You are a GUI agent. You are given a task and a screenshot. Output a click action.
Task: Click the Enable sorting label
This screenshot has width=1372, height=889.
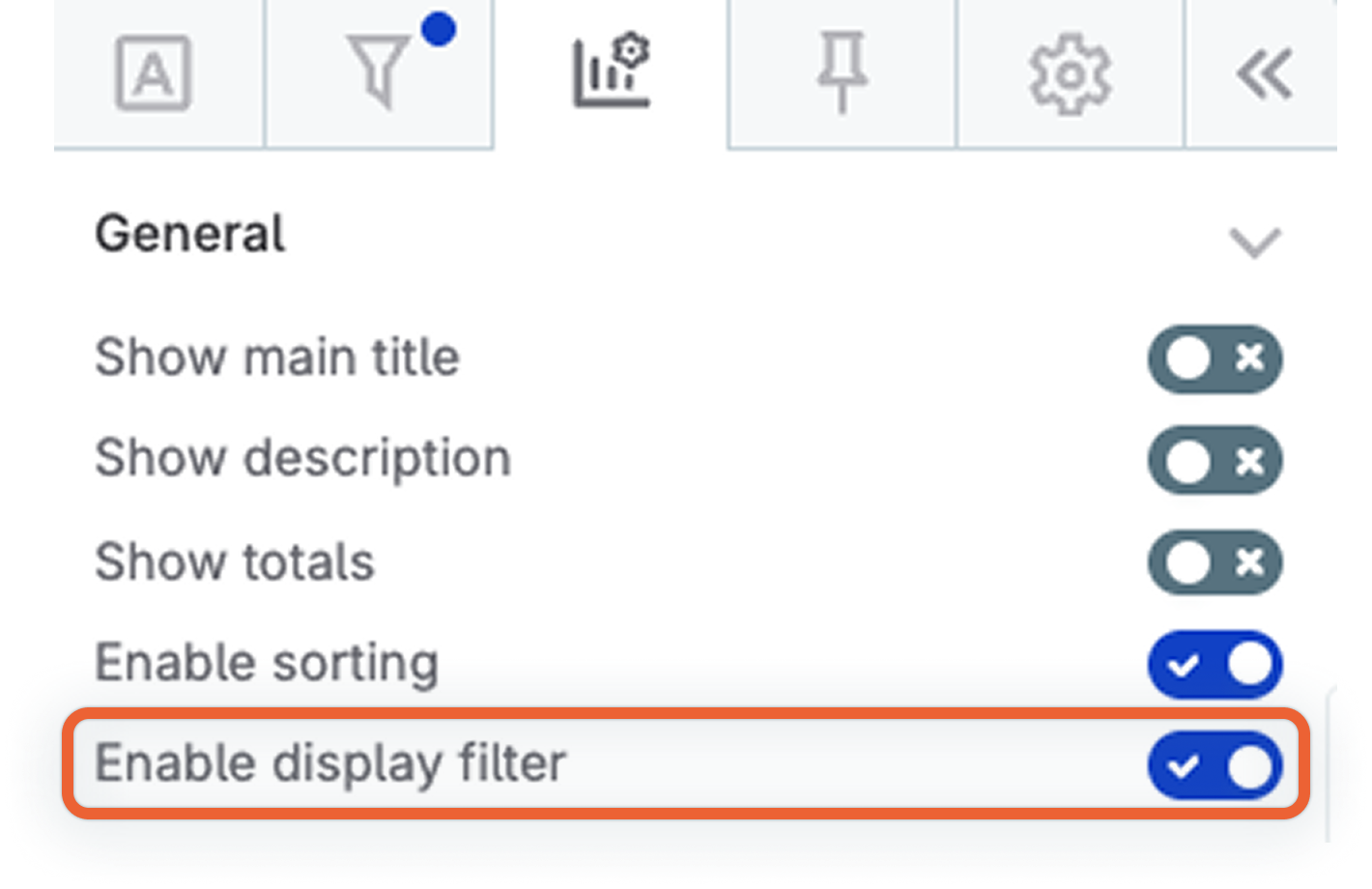(x=266, y=663)
